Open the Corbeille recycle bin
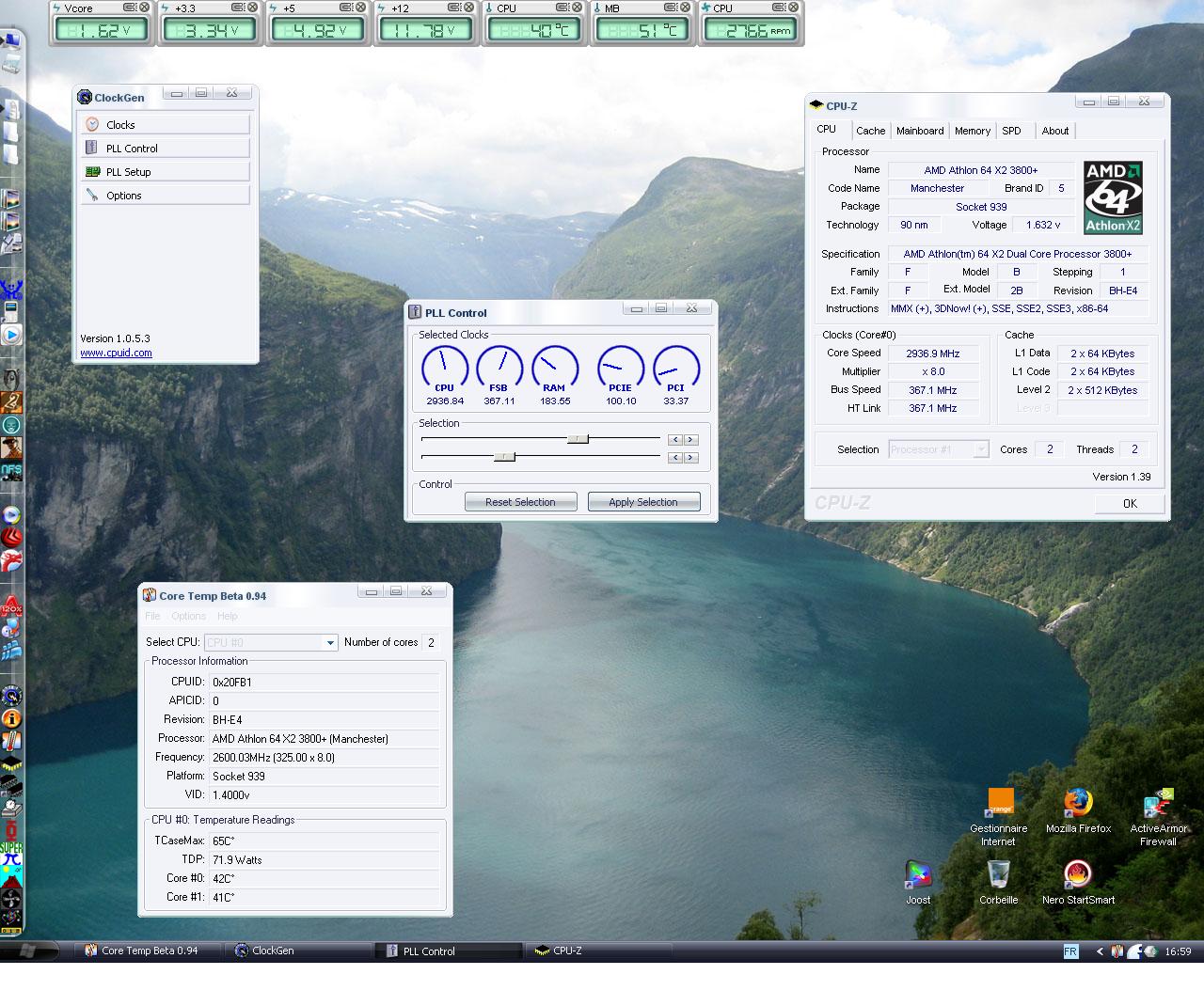This screenshot has height=990, width=1204. click(999, 883)
